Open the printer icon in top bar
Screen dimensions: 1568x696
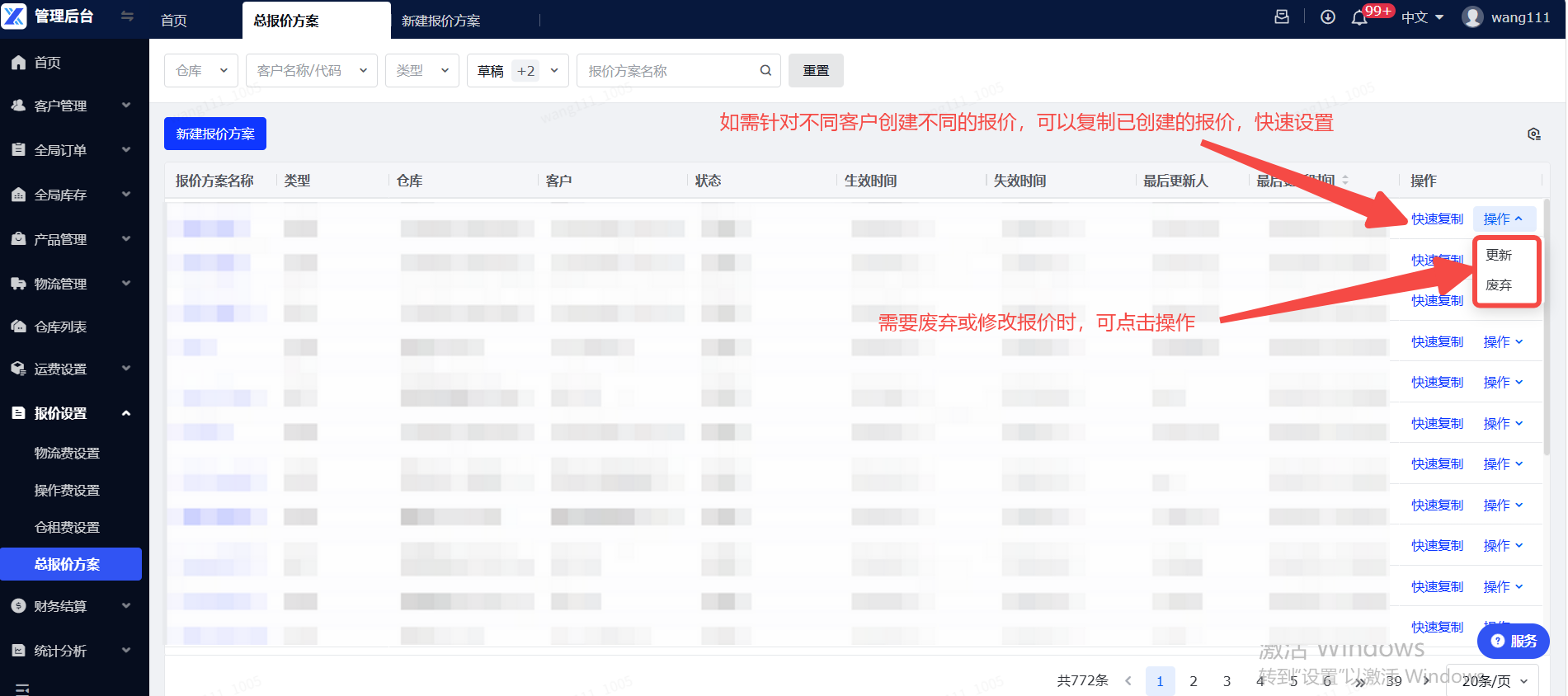(1282, 16)
